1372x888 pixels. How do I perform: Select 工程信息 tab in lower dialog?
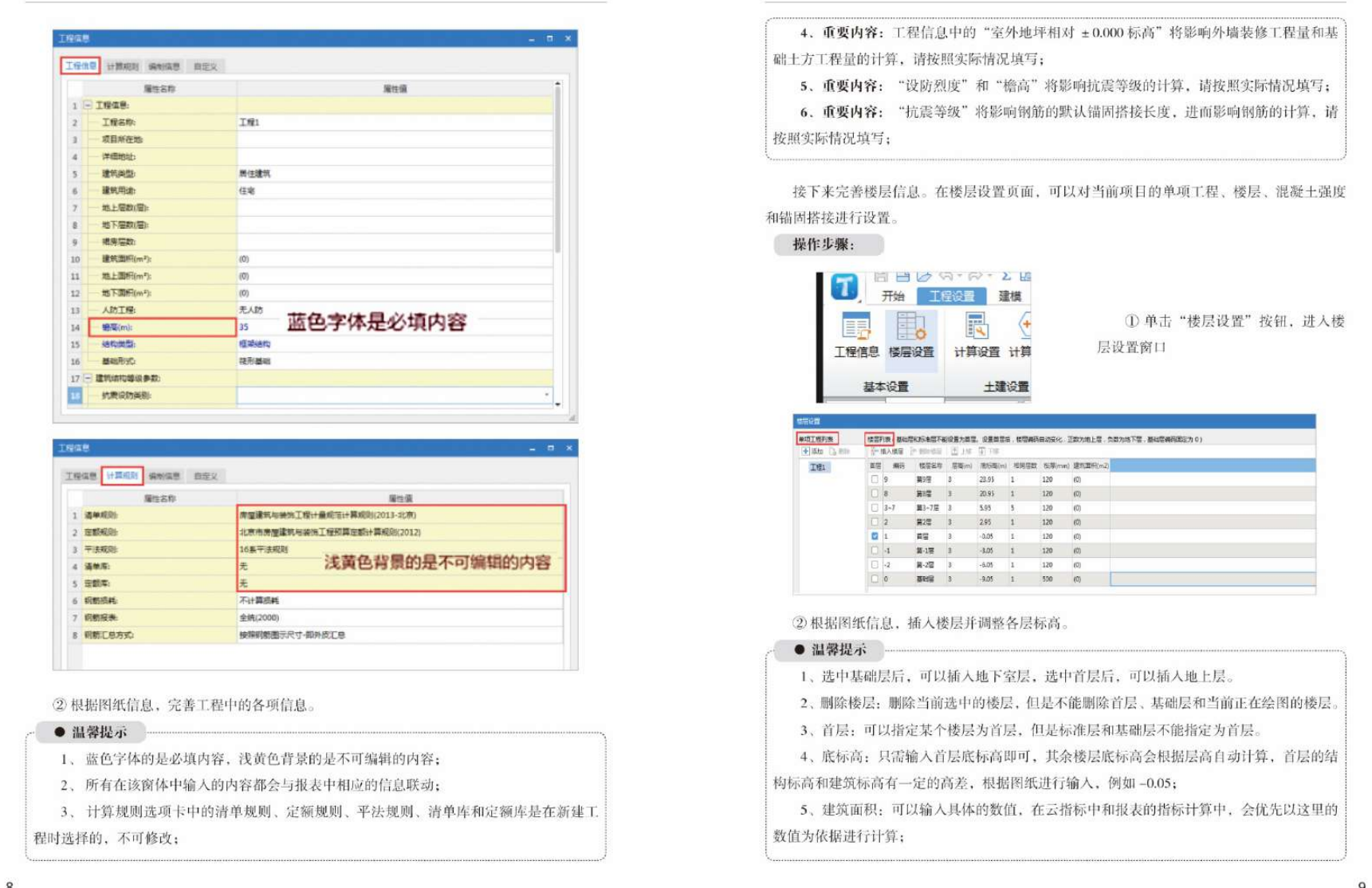(x=81, y=476)
